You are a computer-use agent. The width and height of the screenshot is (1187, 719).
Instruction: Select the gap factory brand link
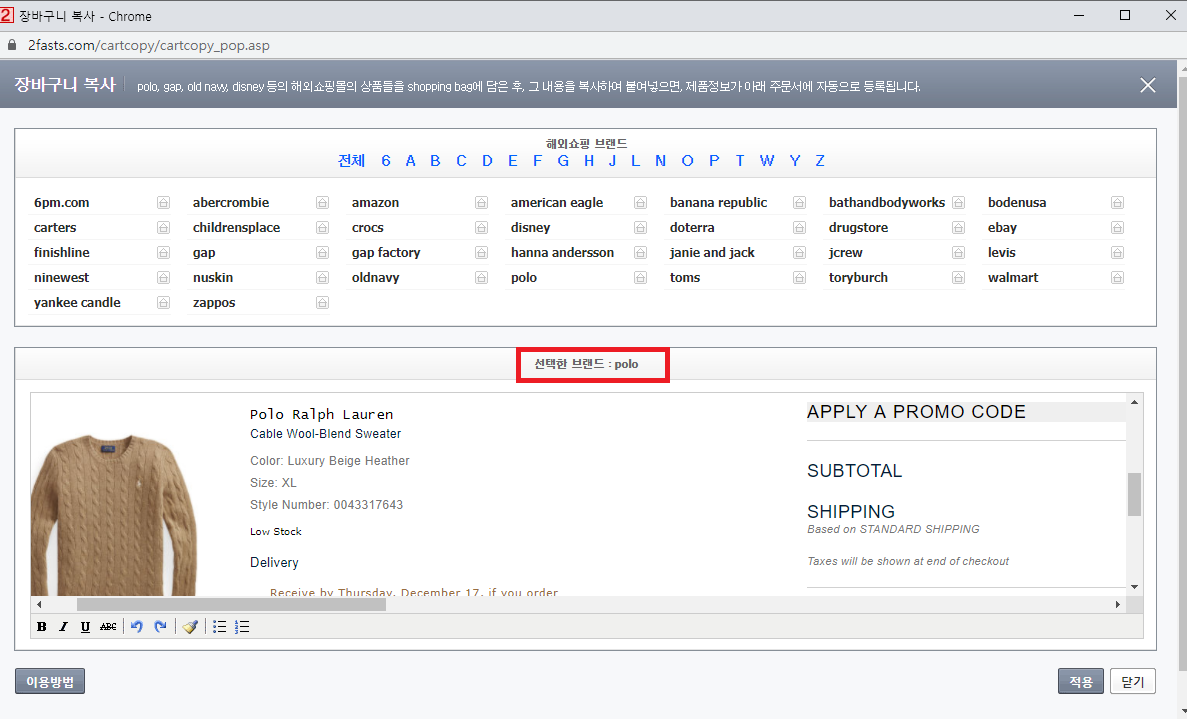[x=386, y=253]
